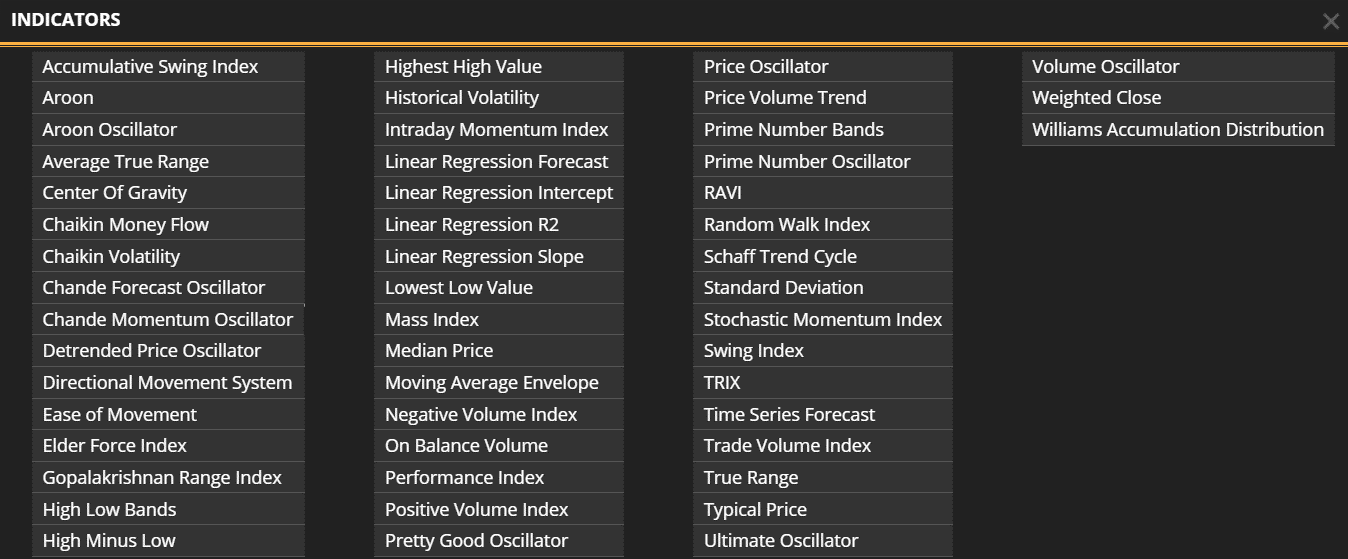Viewport: 1348px width, 559px height.
Task: Add Historical Volatility indicator
Action: coord(462,98)
